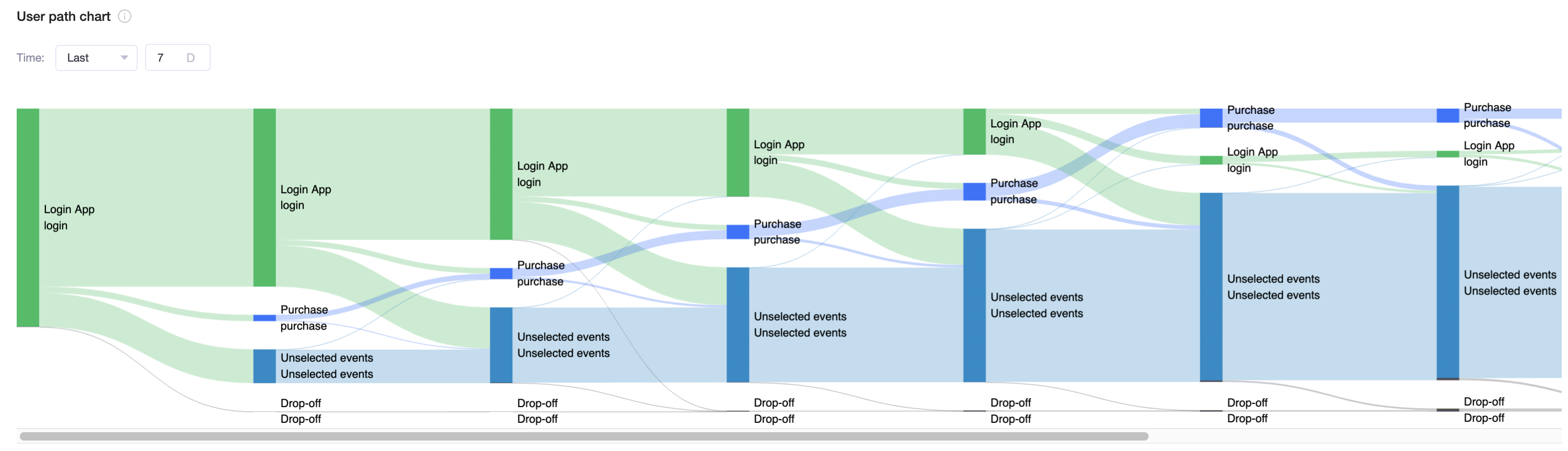Select the fourth column Login App node bar
Image resolution: width=1568 pixels, height=451 pixels.
(x=738, y=152)
